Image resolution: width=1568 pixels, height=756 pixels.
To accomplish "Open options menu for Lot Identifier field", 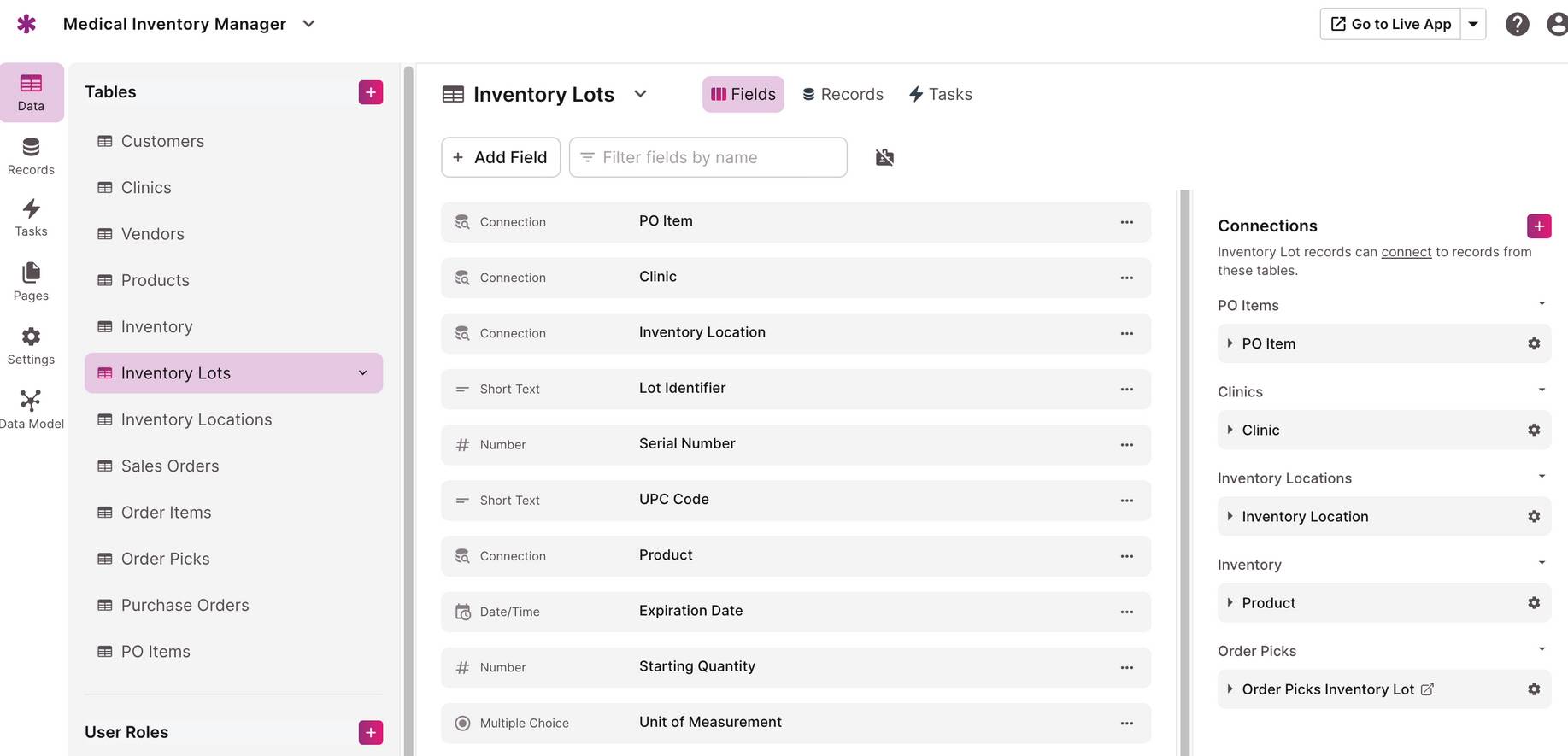I will (1127, 389).
